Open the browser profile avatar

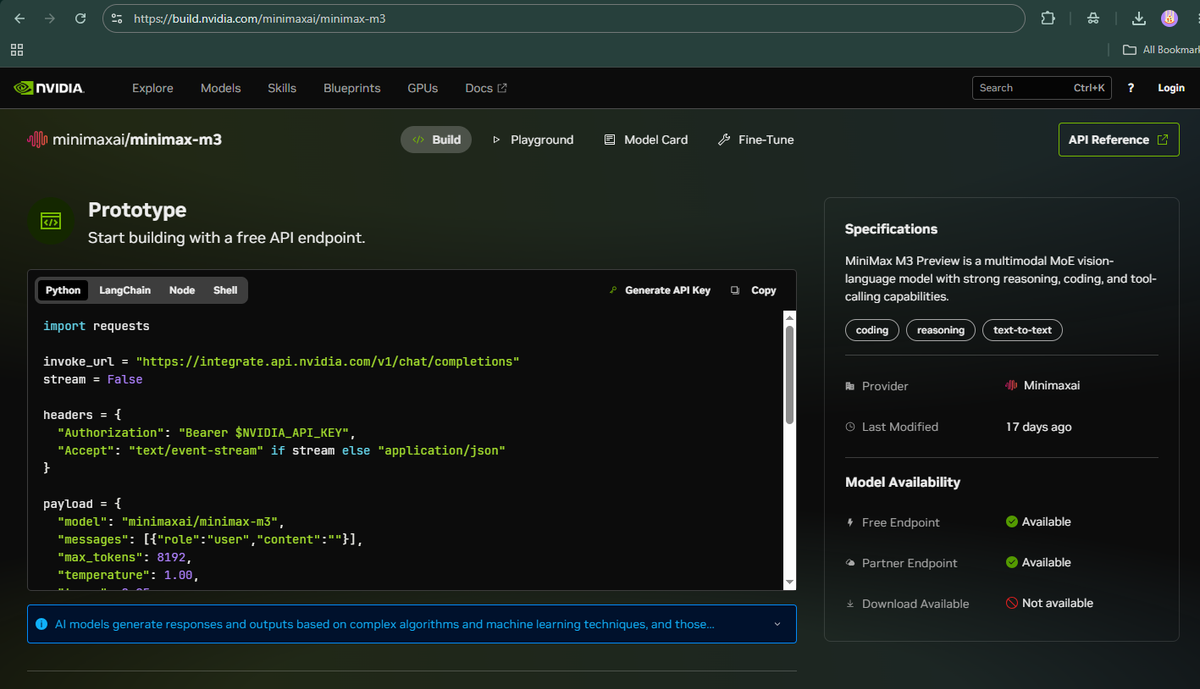[x=1169, y=18]
